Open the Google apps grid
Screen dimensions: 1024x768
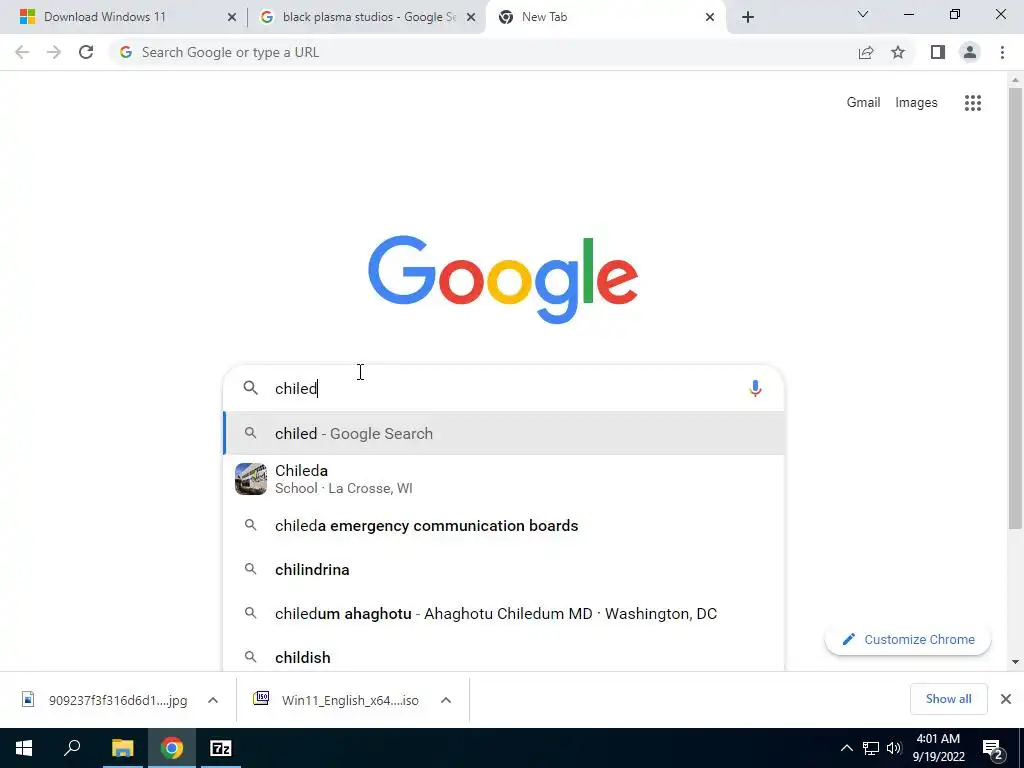click(x=973, y=103)
